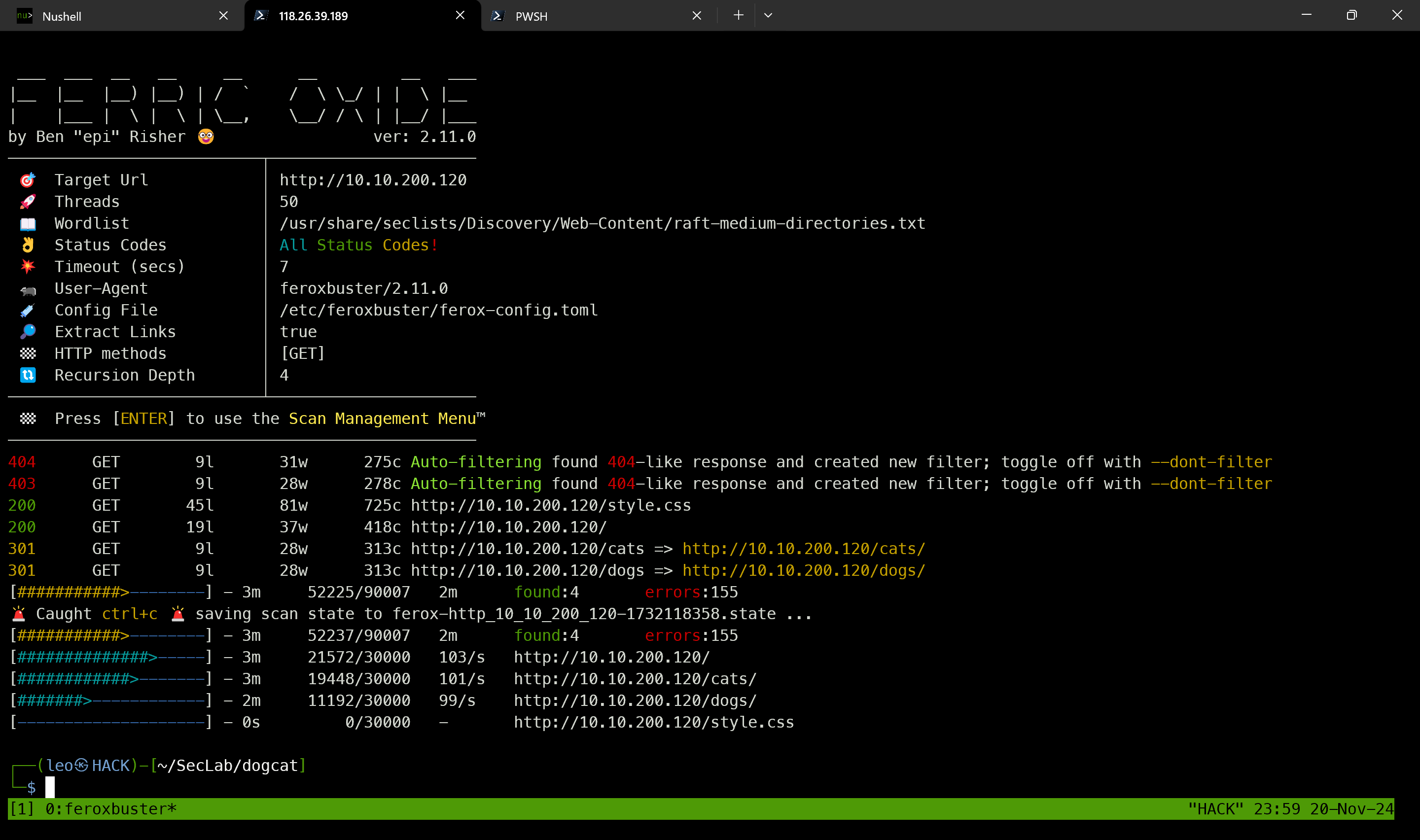The width and height of the screenshot is (1420, 840).
Task: Click the [ENTER] key hint text
Action: 144,419
